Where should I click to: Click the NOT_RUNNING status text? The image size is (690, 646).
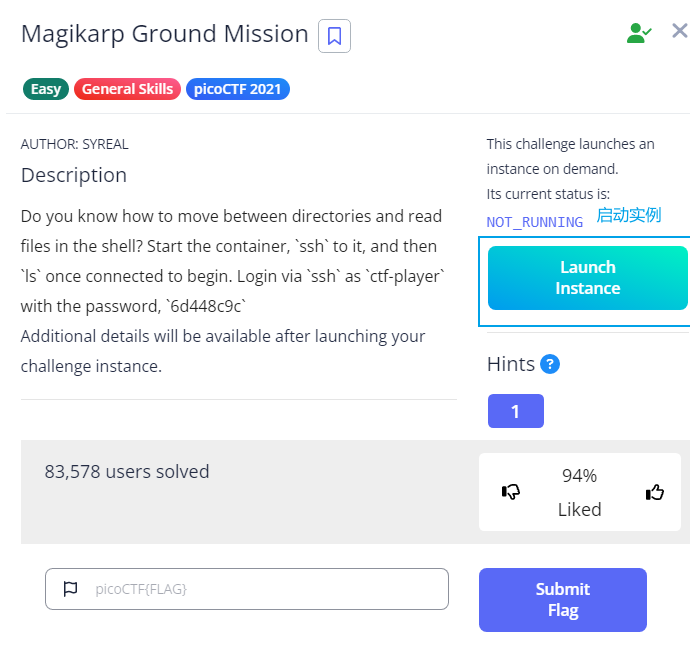pyautogui.click(x=534, y=222)
